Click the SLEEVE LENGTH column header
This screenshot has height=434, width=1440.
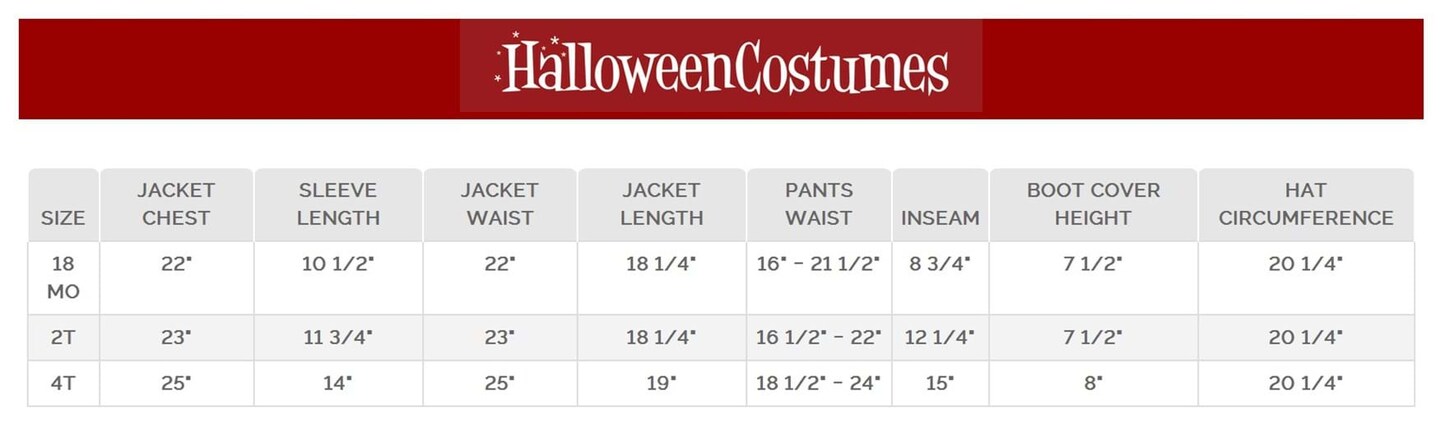[338, 204]
